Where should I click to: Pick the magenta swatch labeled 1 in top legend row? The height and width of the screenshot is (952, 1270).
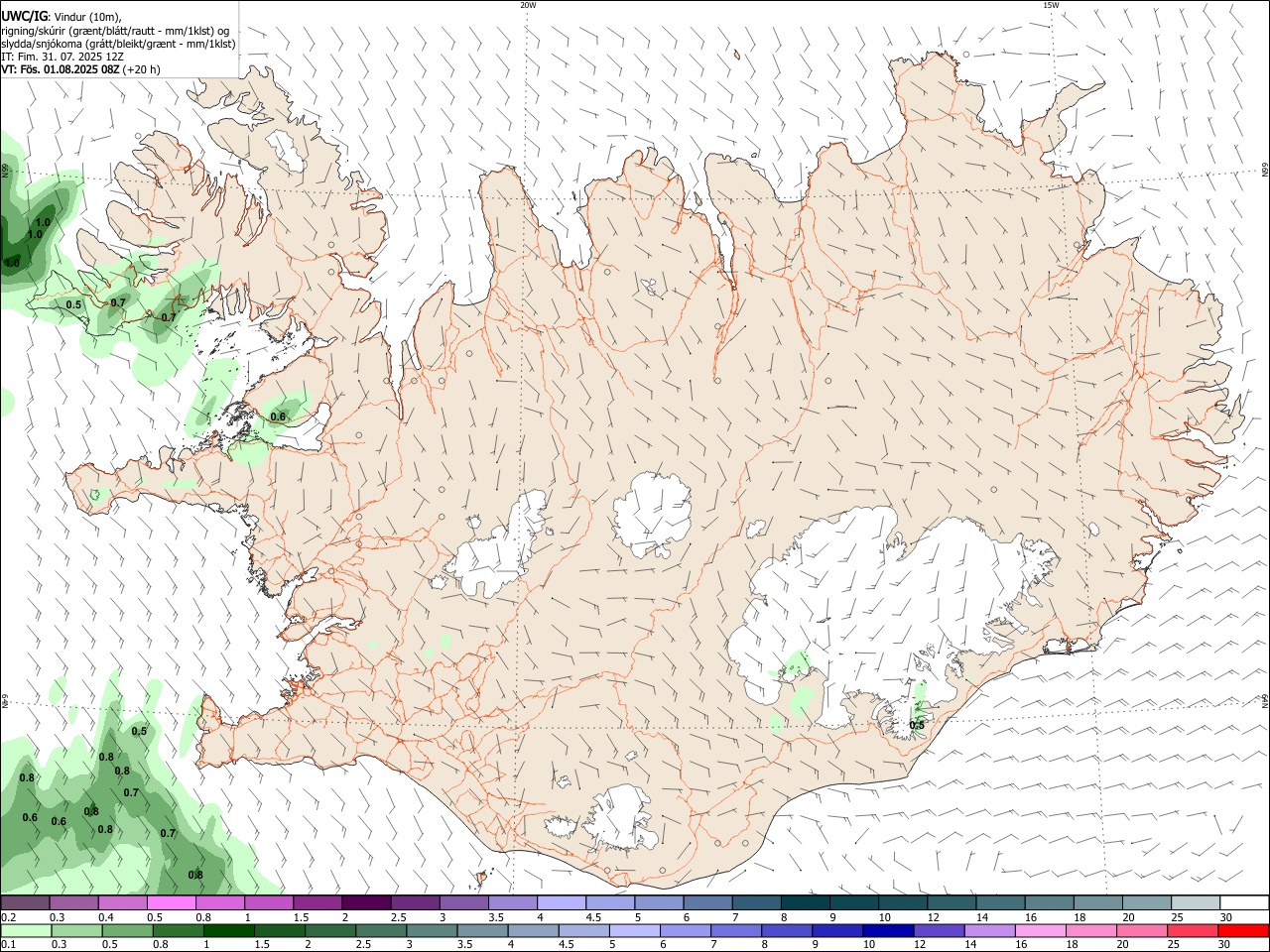[270, 902]
